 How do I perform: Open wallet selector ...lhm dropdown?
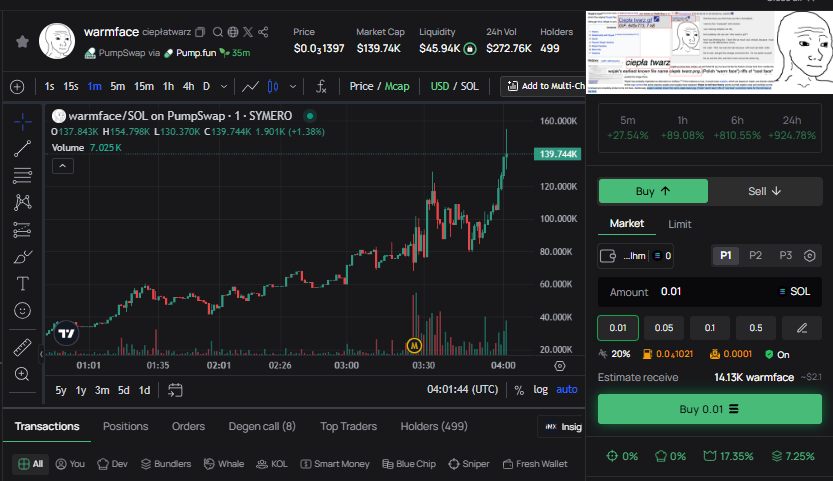[635, 256]
